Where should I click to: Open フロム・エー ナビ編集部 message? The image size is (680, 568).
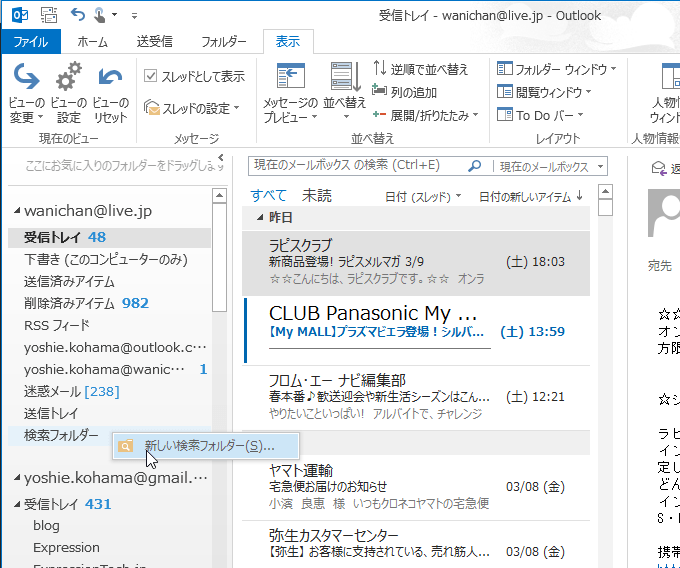pyautogui.click(x=416, y=397)
